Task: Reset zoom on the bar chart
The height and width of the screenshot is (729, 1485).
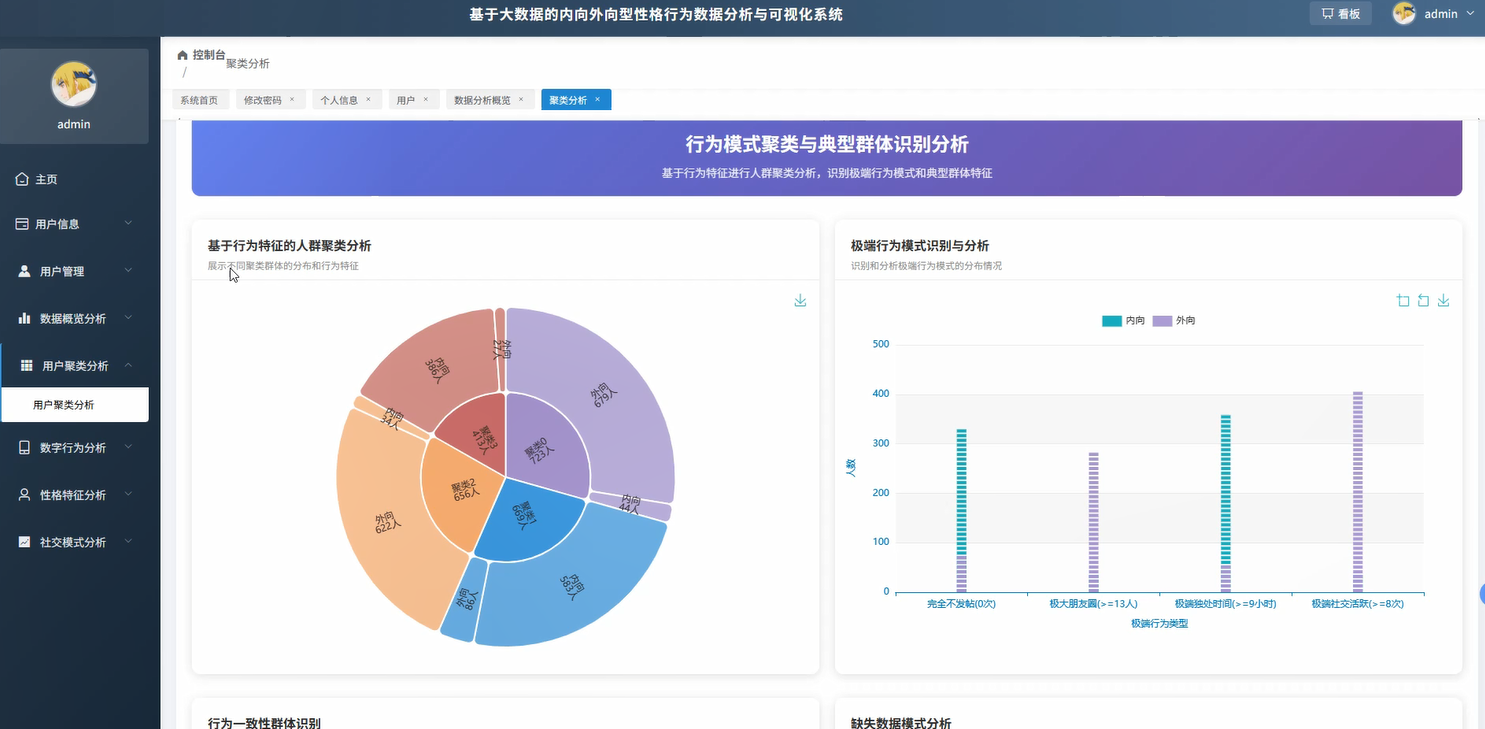Action: [x=1423, y=300]
